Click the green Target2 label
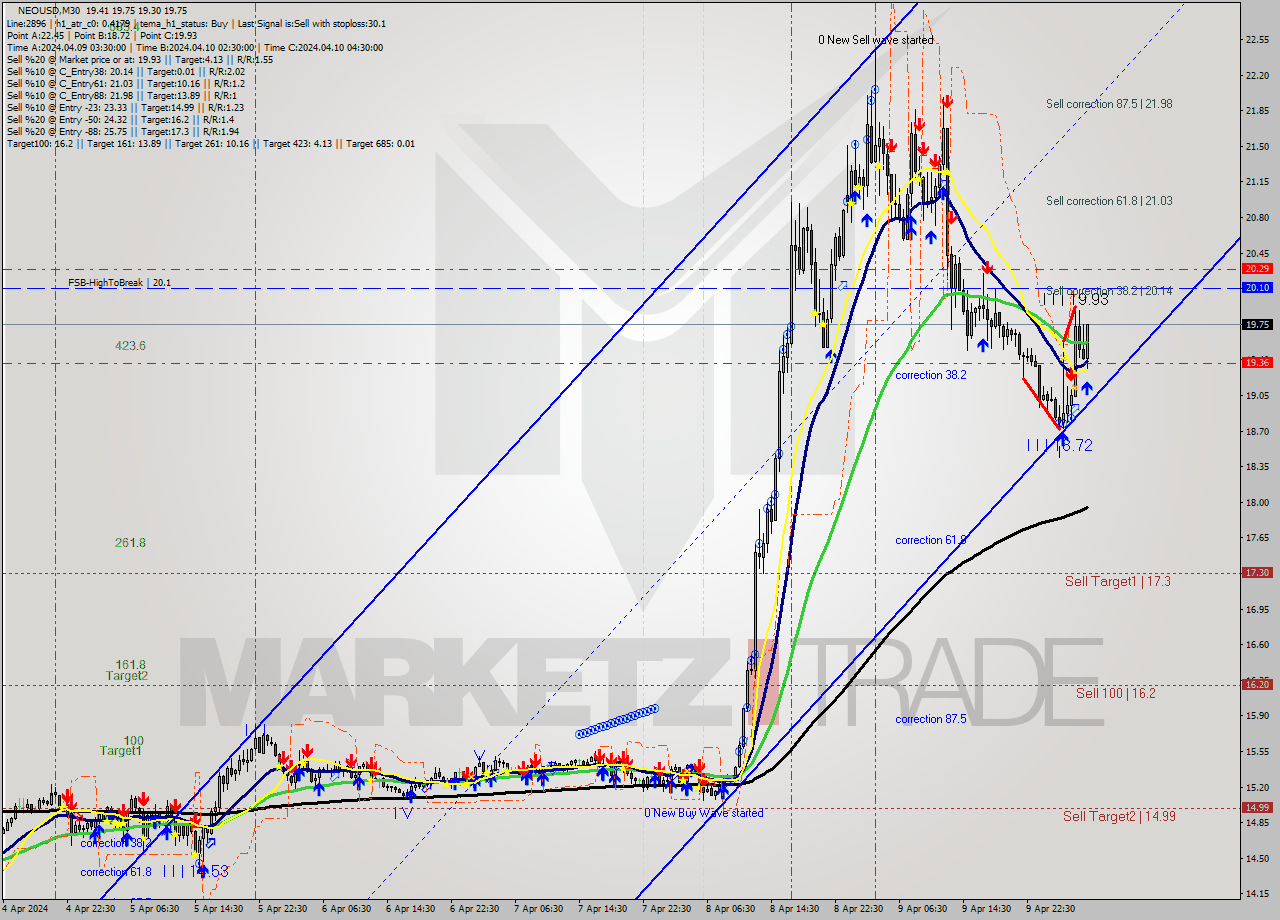Screen dimensions: 1280x920 127,676
